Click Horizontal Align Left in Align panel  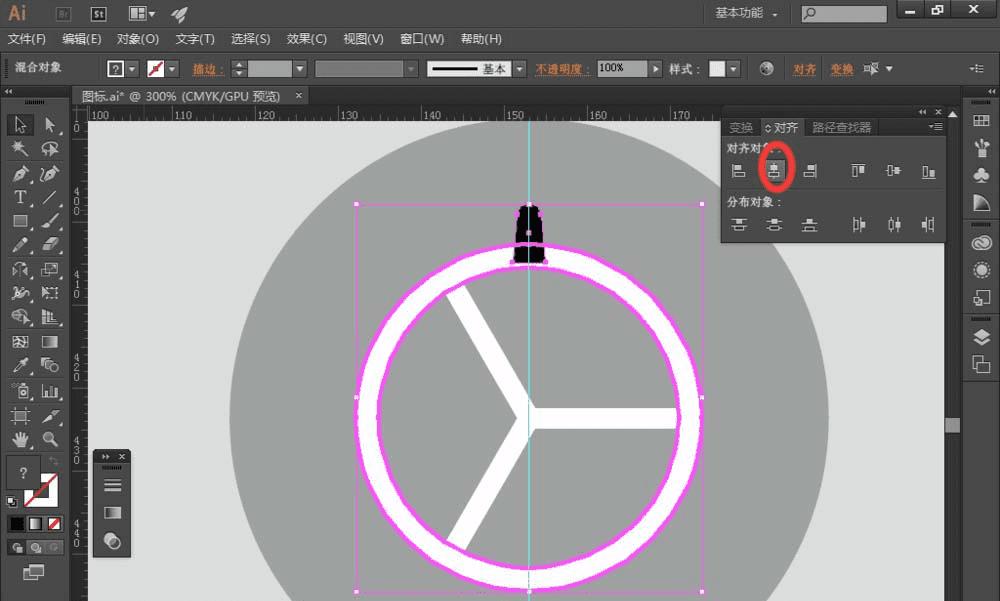pos(739,170)
